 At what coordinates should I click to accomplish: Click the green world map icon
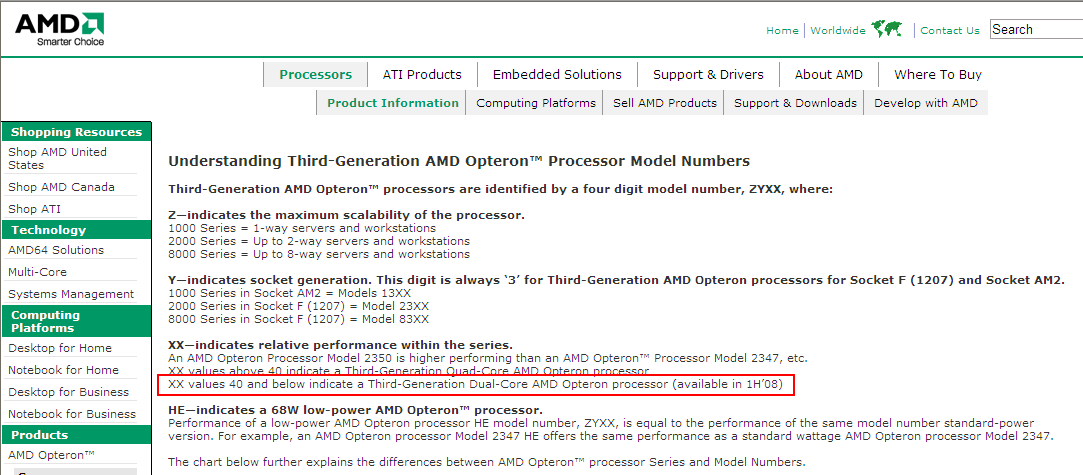(x=887, y=29)
